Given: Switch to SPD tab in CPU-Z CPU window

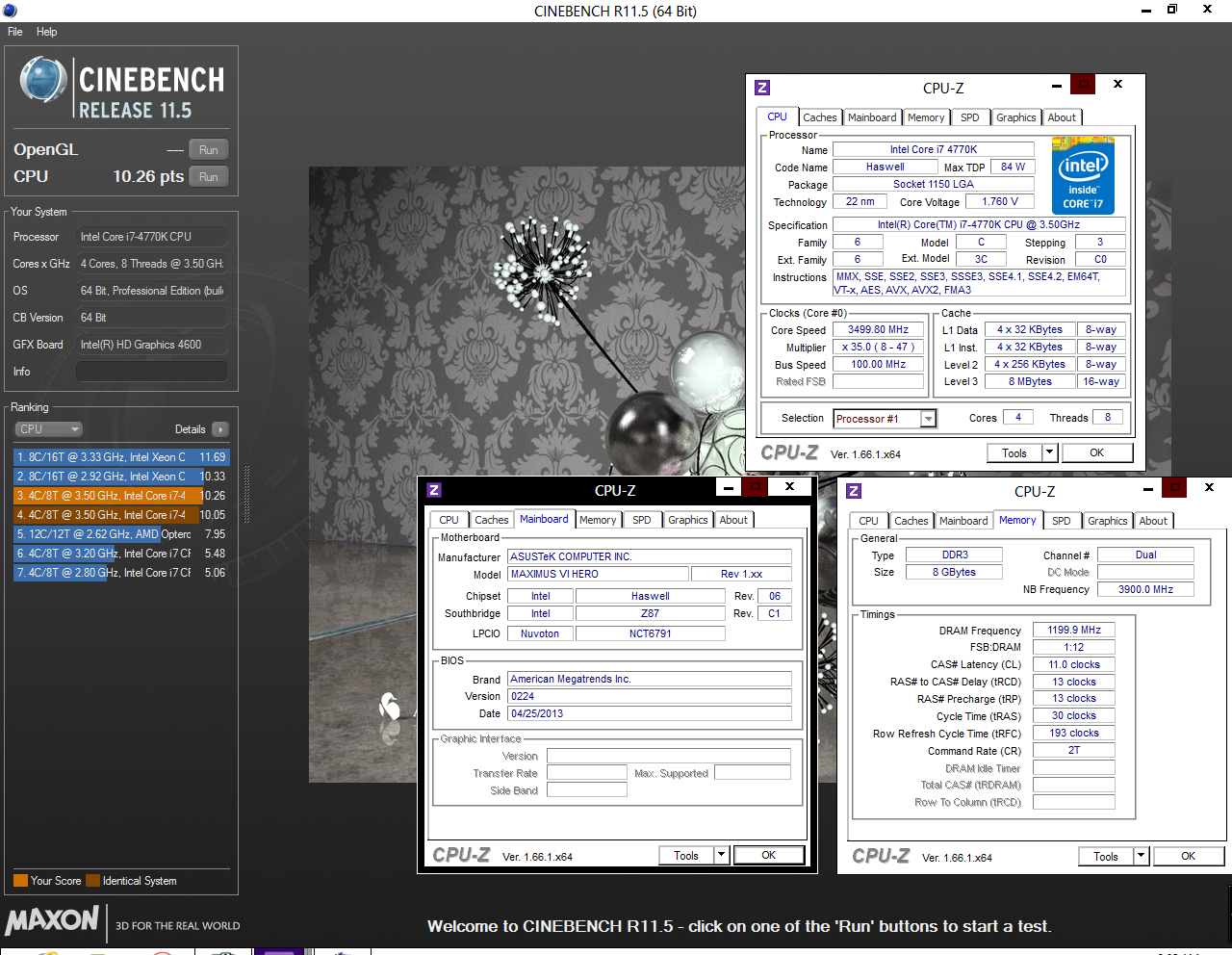Looking at the screenshot, I should 970,117.
